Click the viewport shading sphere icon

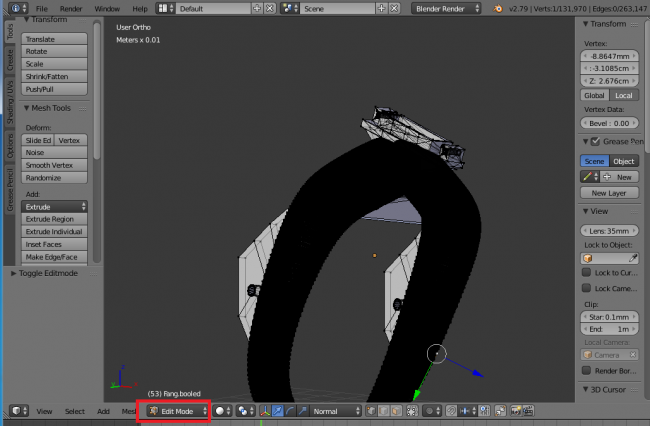pyautogui.click(x=219, y=411)
